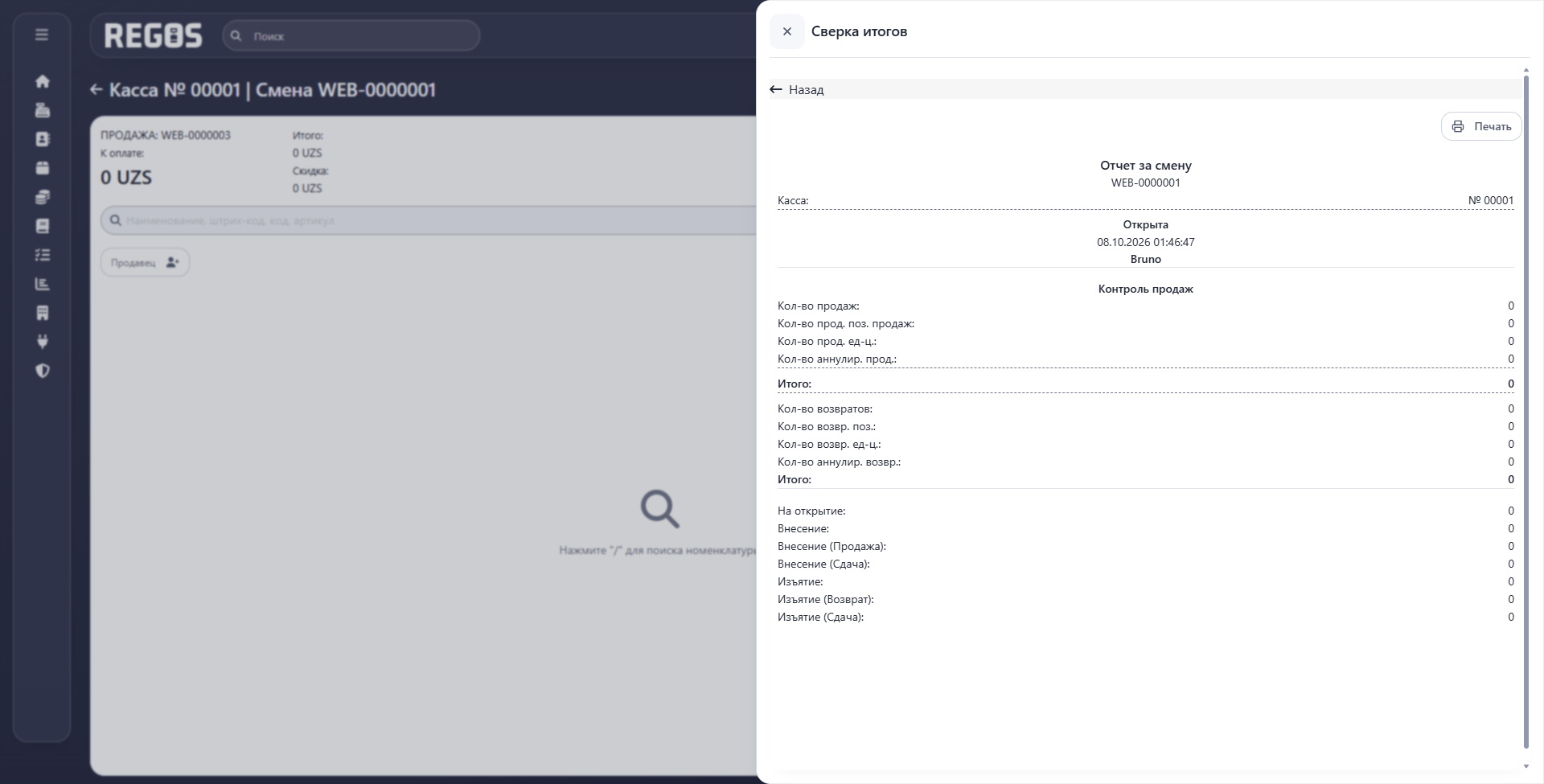Click the top Поиск search field
This screenshot has height=784, width=1544.
tap(351, 35)
